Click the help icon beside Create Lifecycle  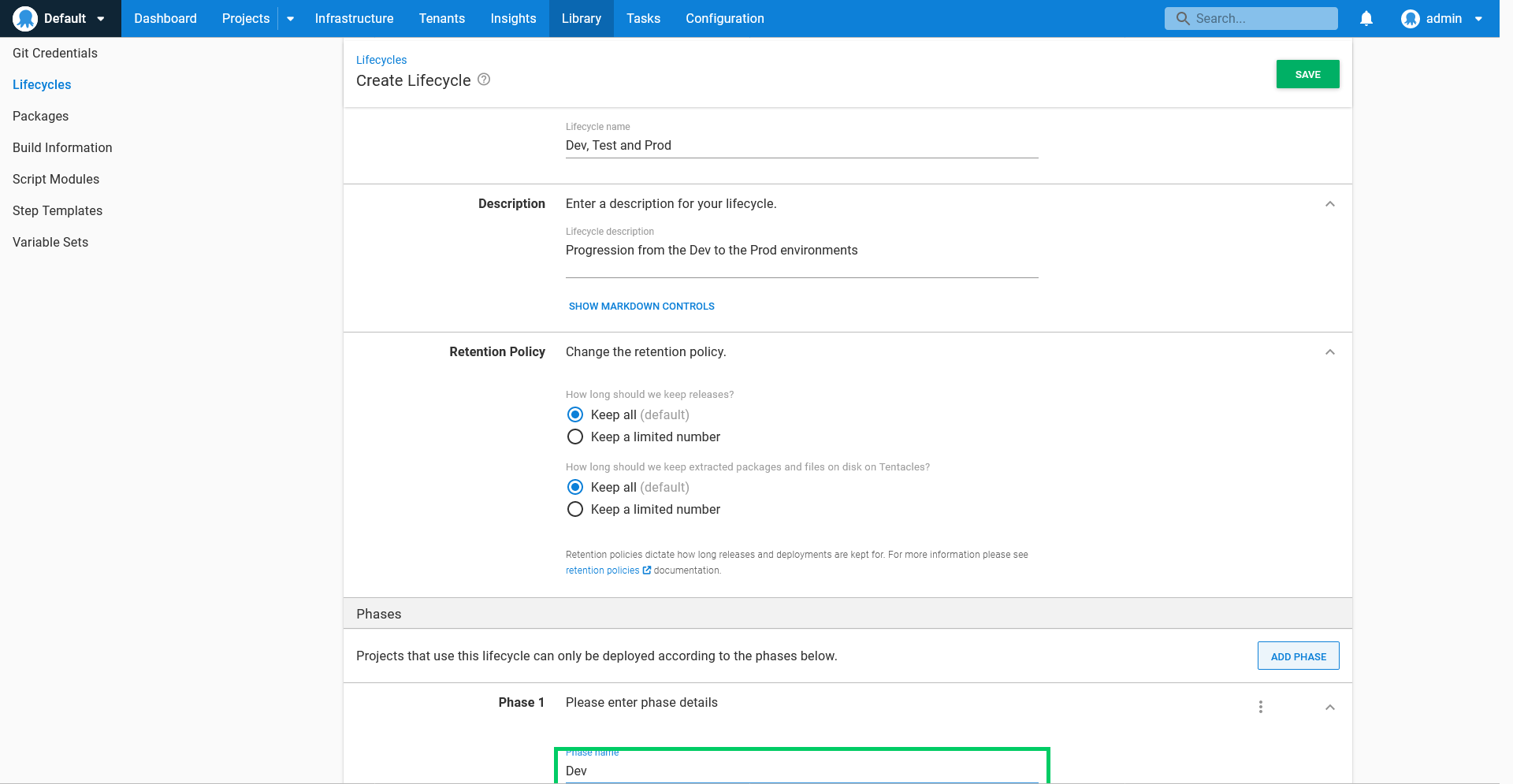click(484, 80)
